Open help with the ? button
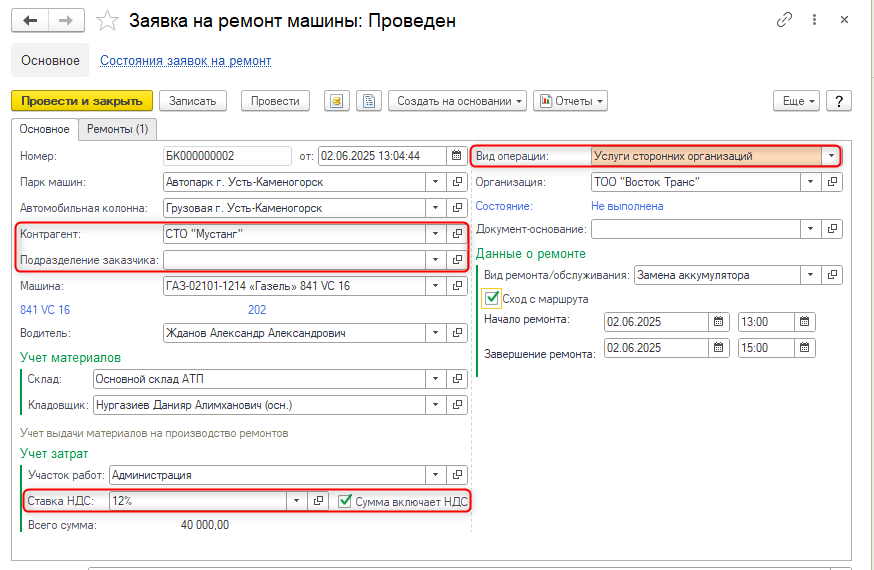 tap(839, 101)
